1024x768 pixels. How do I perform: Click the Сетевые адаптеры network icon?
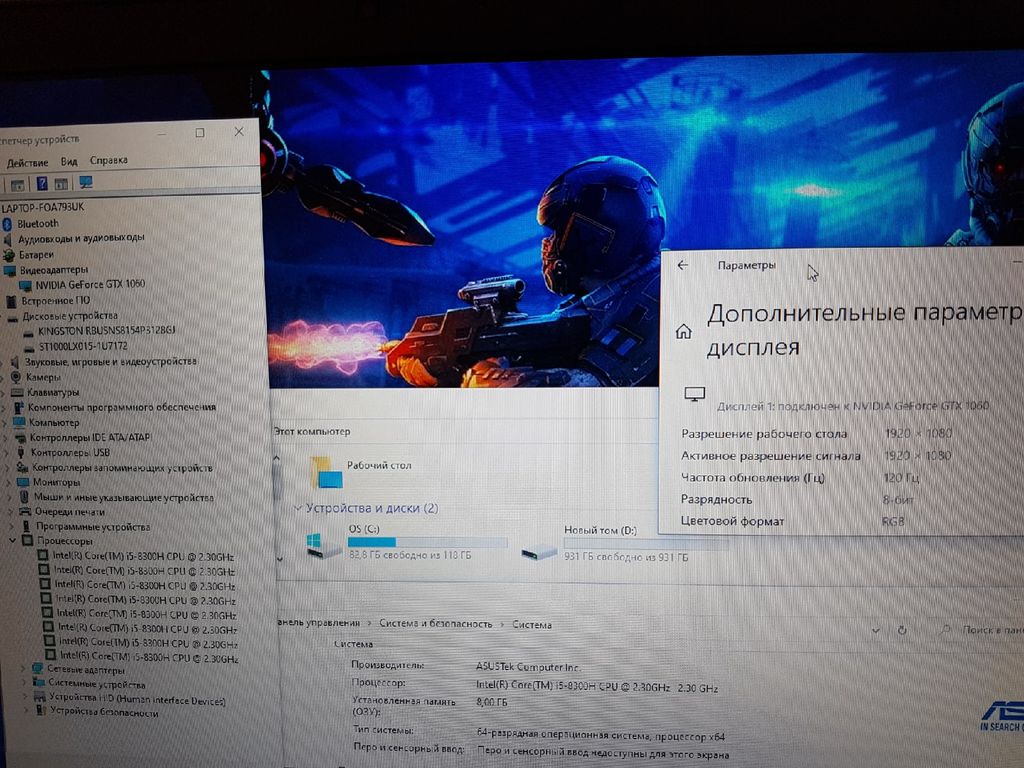pyautogui.click(x=38, y=669)
